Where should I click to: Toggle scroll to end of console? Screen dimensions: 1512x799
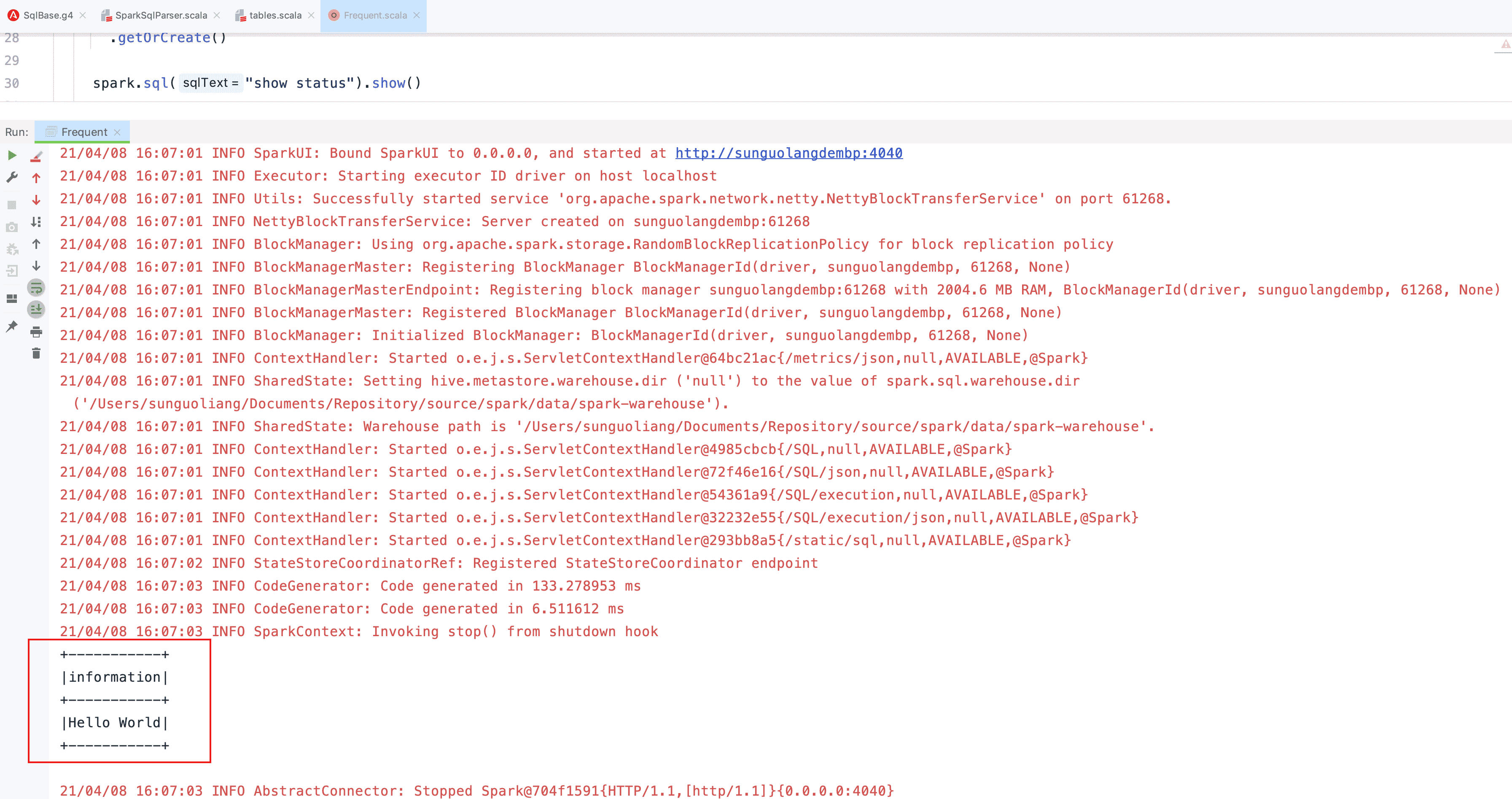click(36, 309)
